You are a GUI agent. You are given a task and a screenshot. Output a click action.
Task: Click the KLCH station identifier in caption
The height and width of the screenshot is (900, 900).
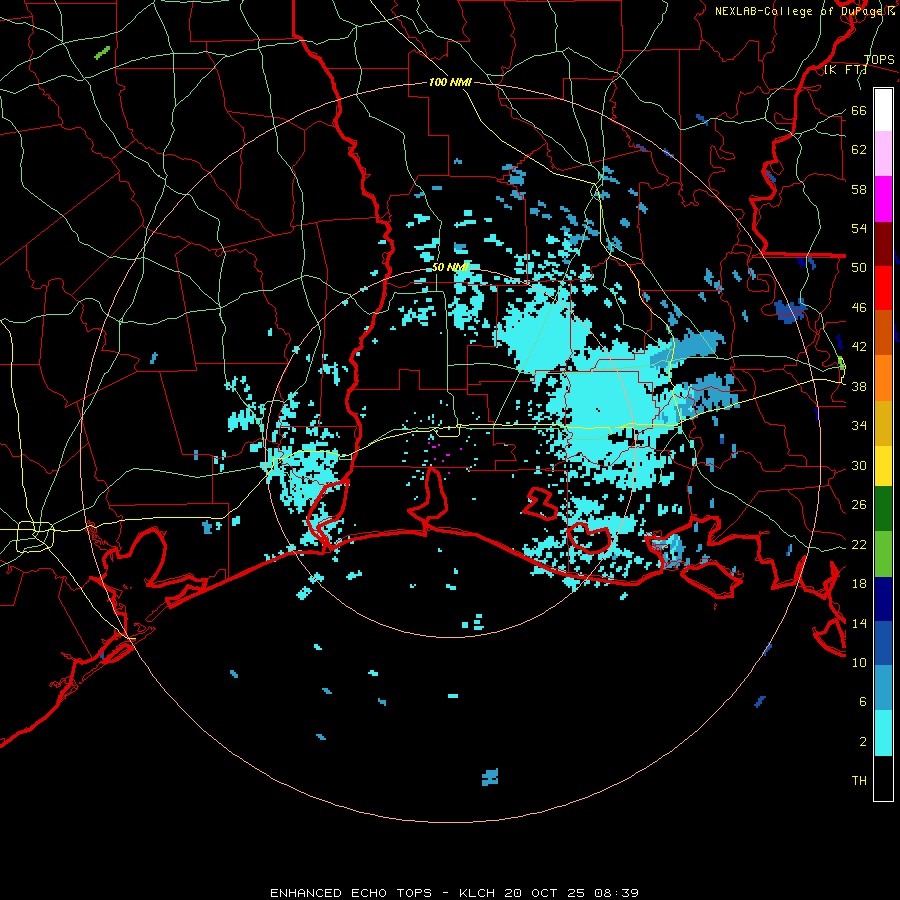[x=478, y=893]
